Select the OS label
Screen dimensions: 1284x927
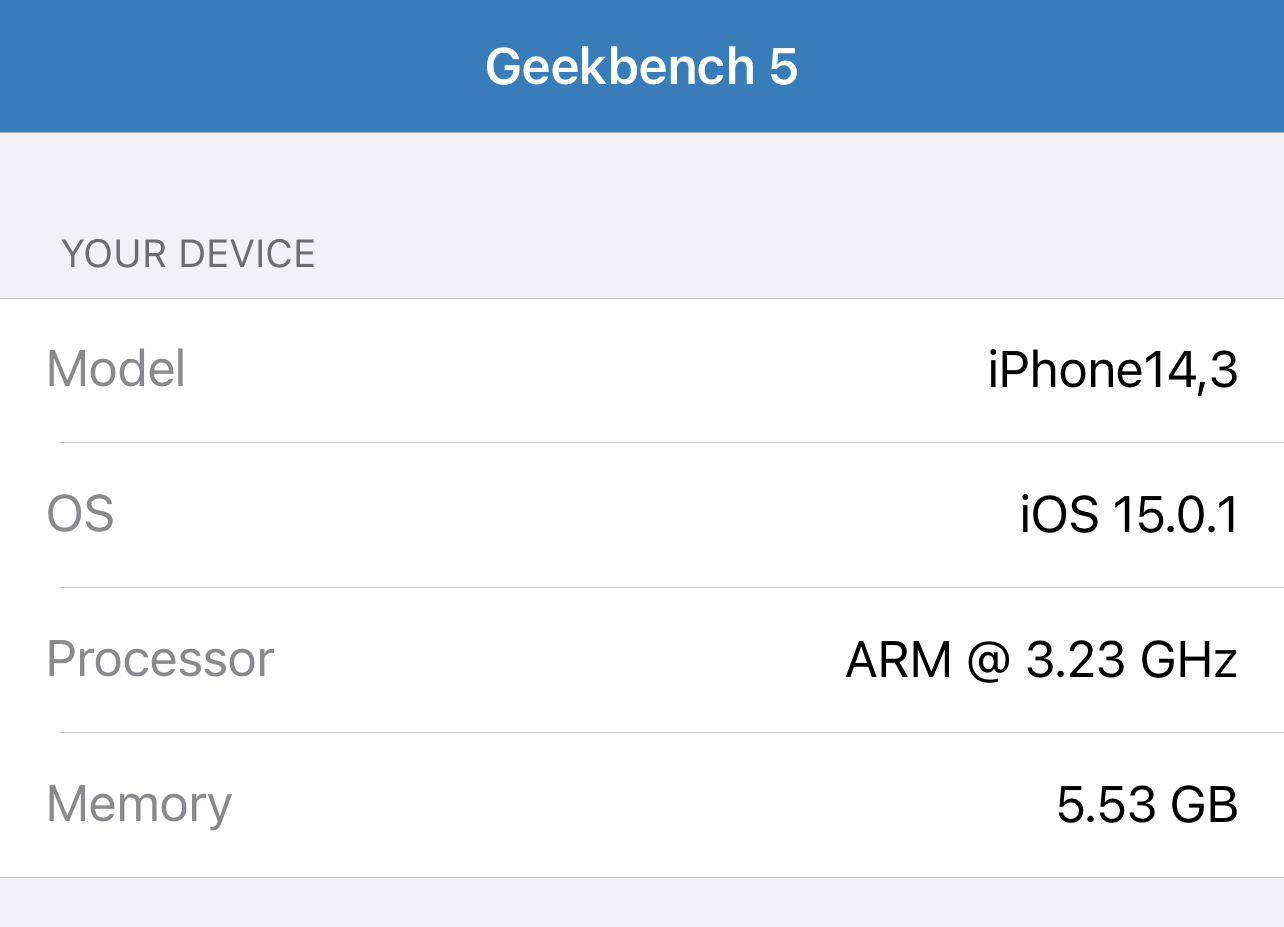point(80,514)
